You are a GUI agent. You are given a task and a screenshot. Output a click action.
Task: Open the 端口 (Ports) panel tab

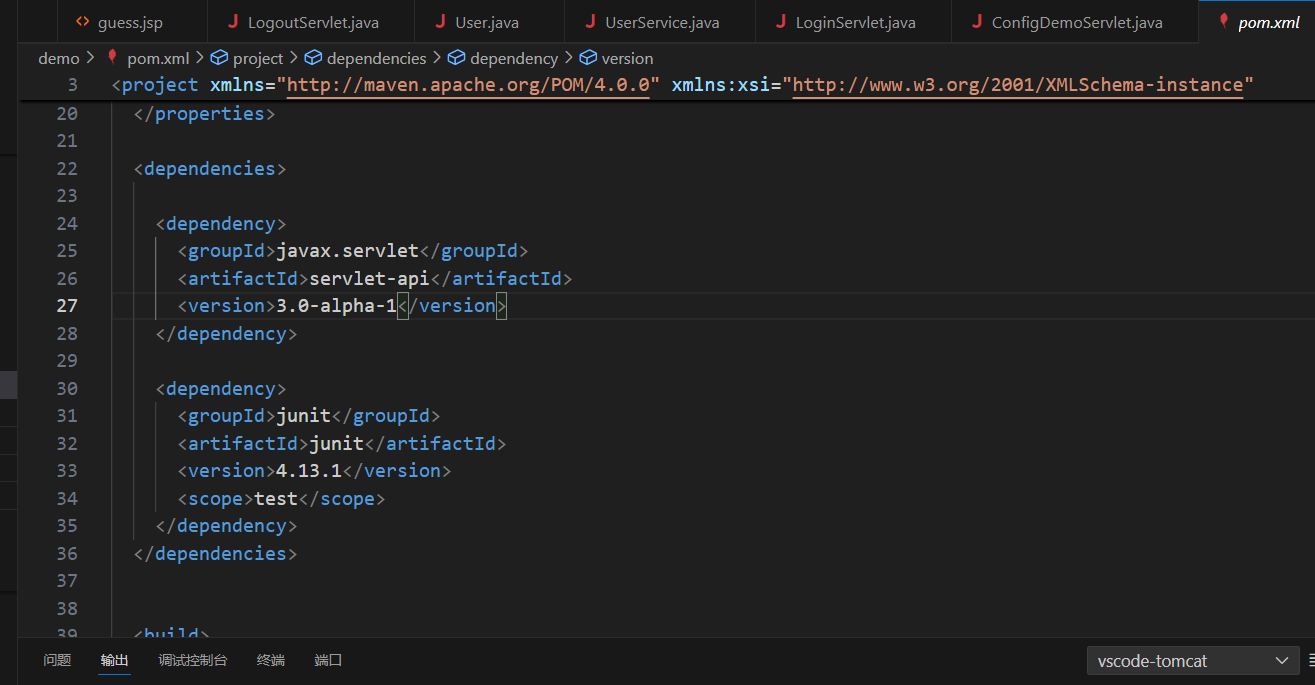pyautogui.click(x=328, y=660)
